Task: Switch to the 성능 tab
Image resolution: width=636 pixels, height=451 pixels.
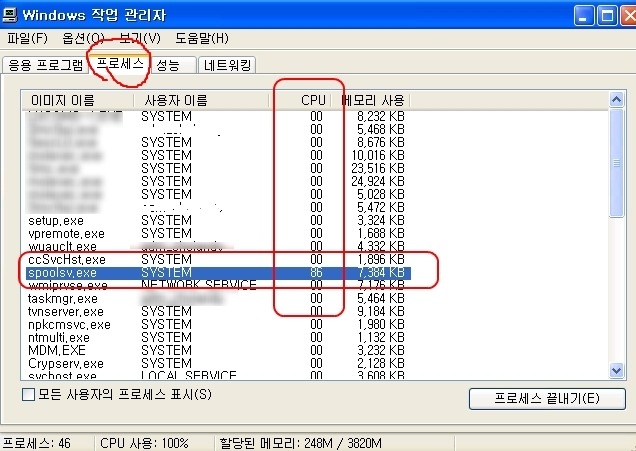Action: pos(168,66)
